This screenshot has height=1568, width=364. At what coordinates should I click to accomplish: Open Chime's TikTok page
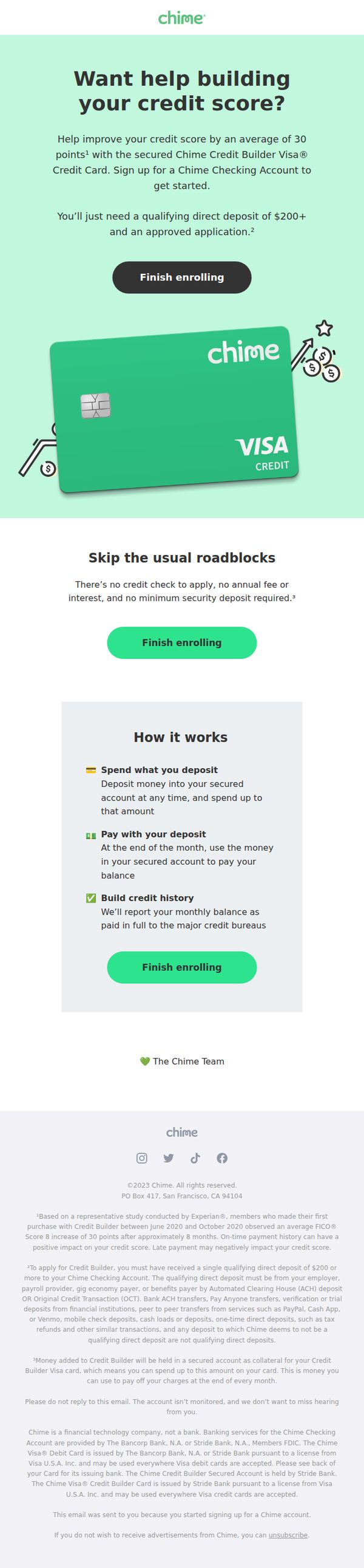click(195, 1157)
